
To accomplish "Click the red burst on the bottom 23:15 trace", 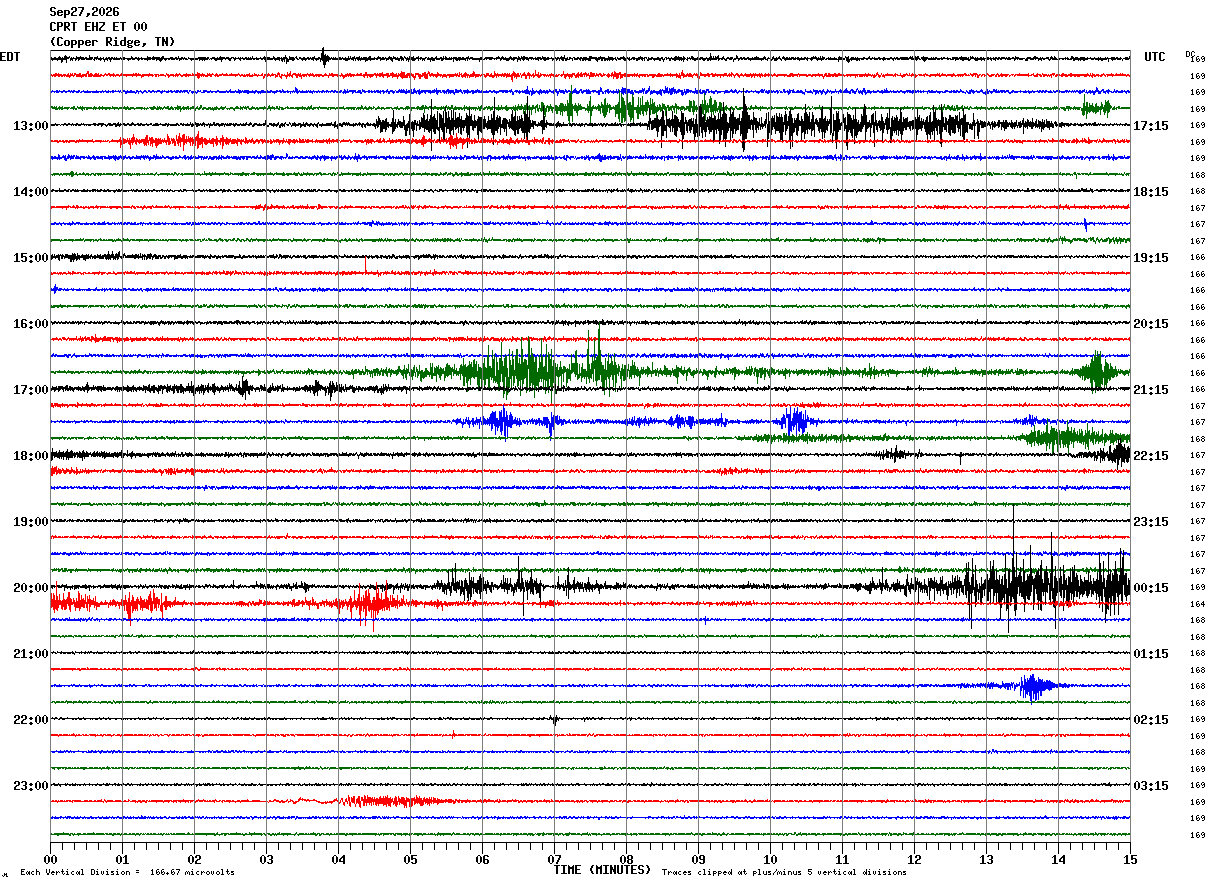I will pos(390,801).
